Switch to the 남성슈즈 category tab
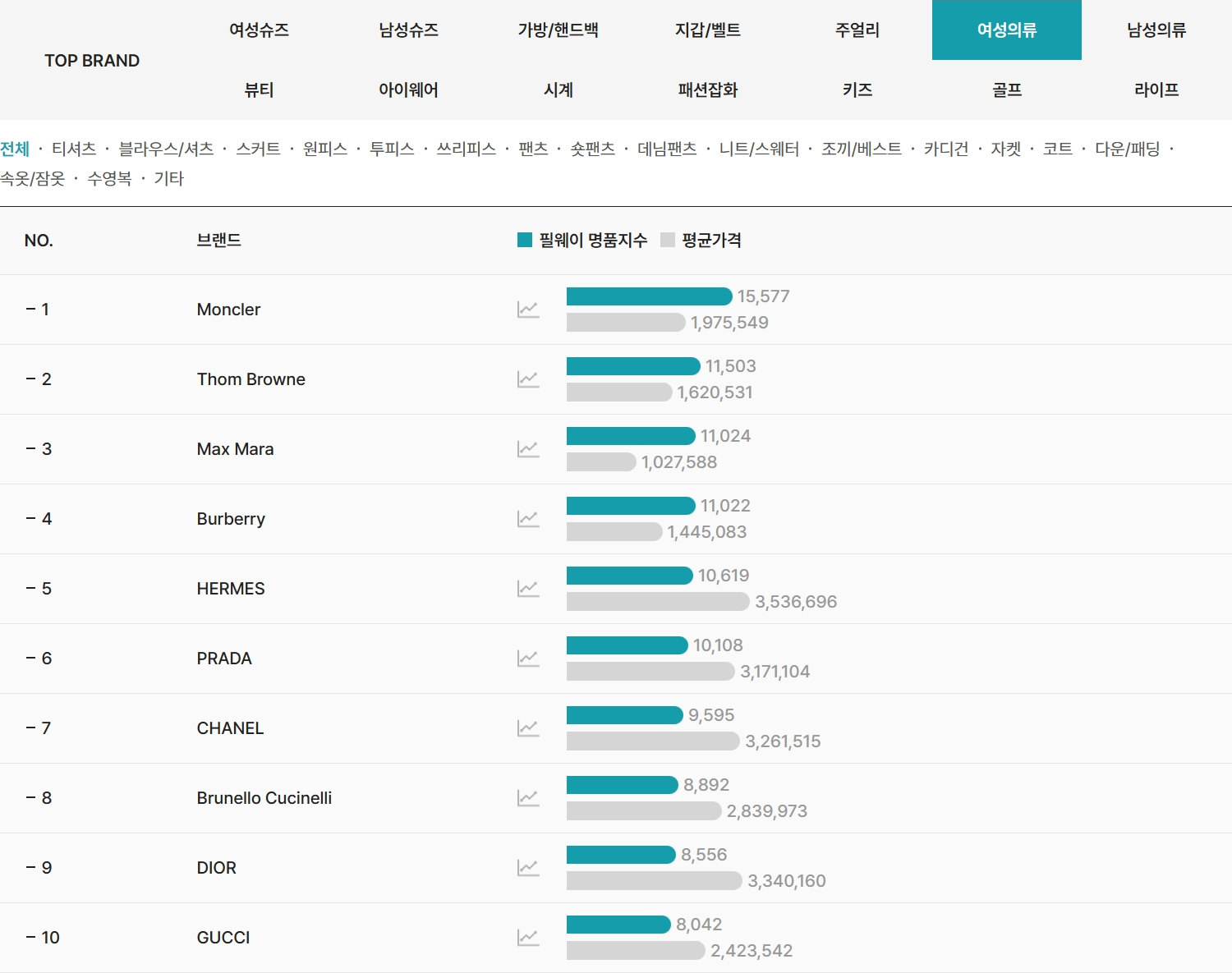 click(x=408, y=30)
